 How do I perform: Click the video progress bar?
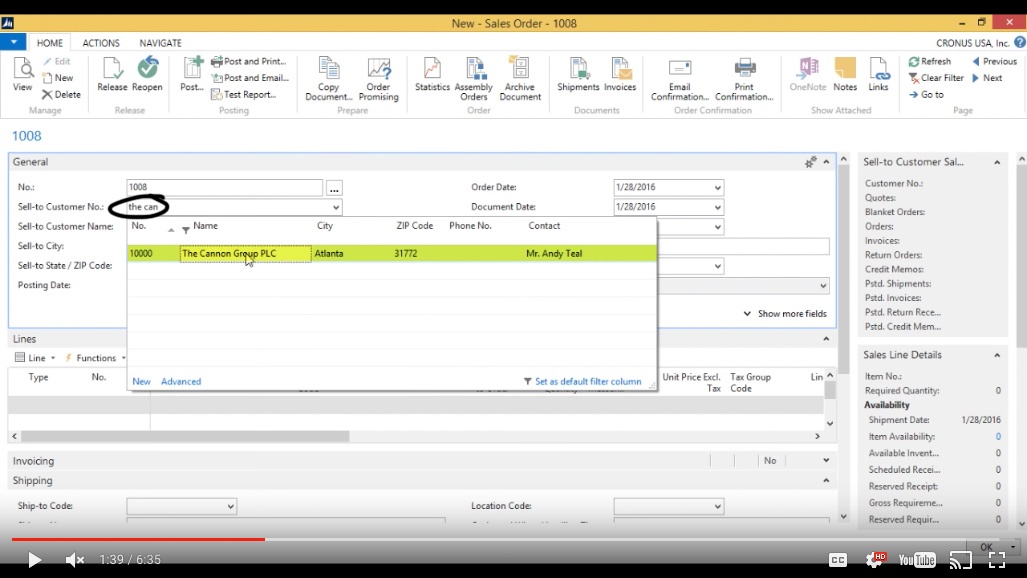(514, 539)
